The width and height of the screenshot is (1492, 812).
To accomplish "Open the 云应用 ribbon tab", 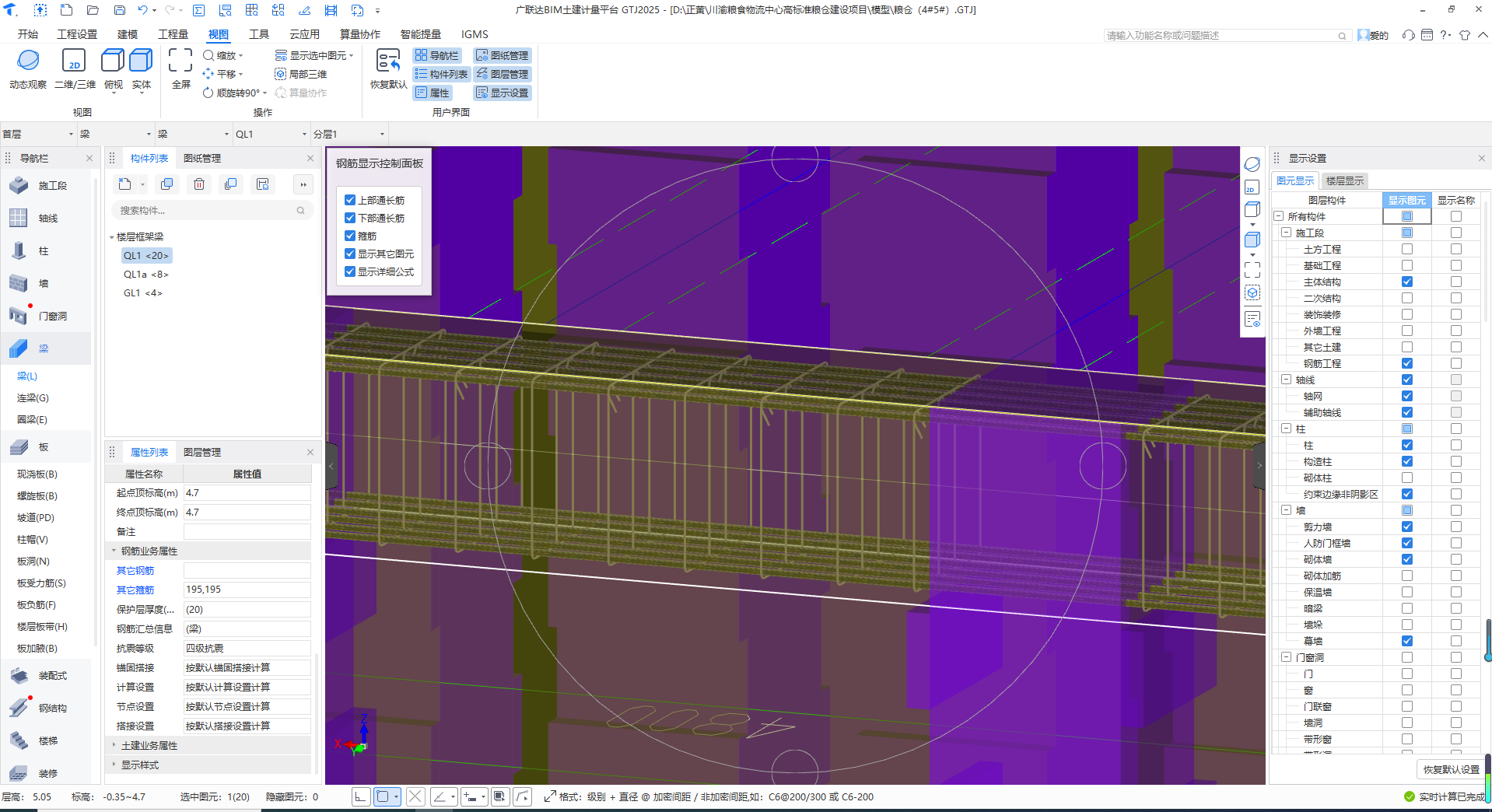I will 304,34.
